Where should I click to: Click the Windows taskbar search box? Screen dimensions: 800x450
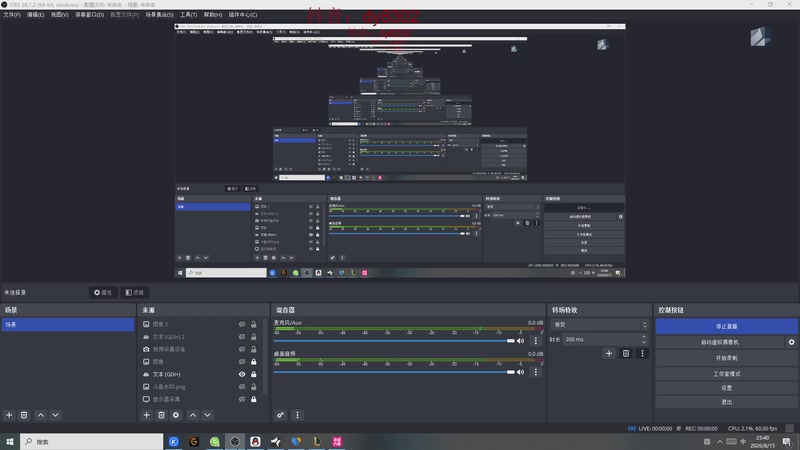(x=92, y=441)
